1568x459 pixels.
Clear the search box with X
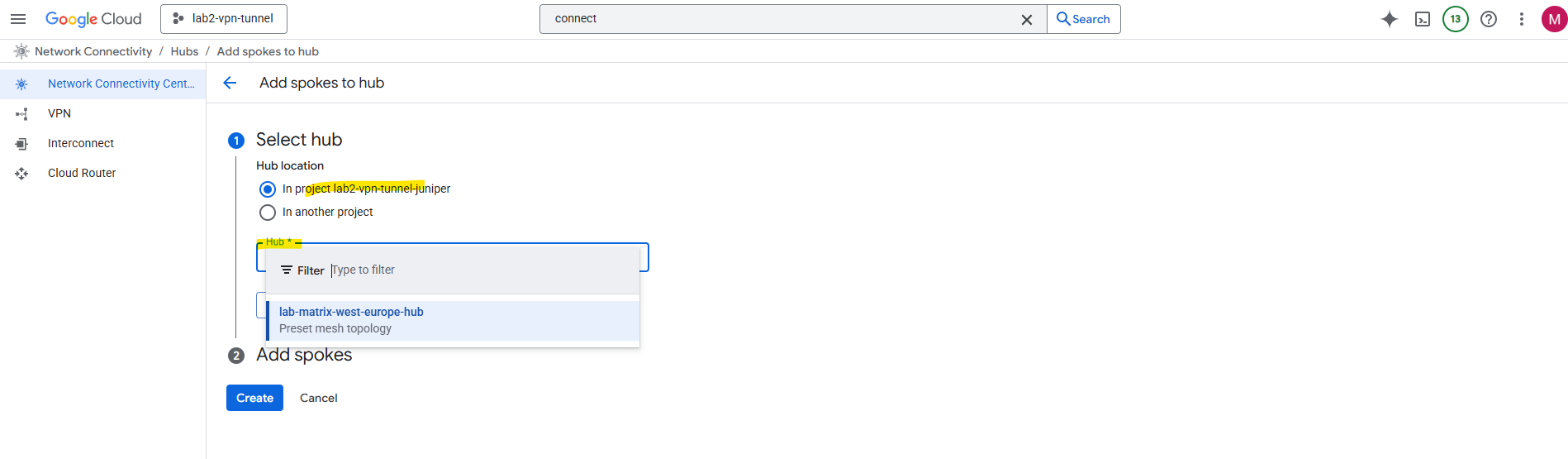click(x=1027, y=19)
